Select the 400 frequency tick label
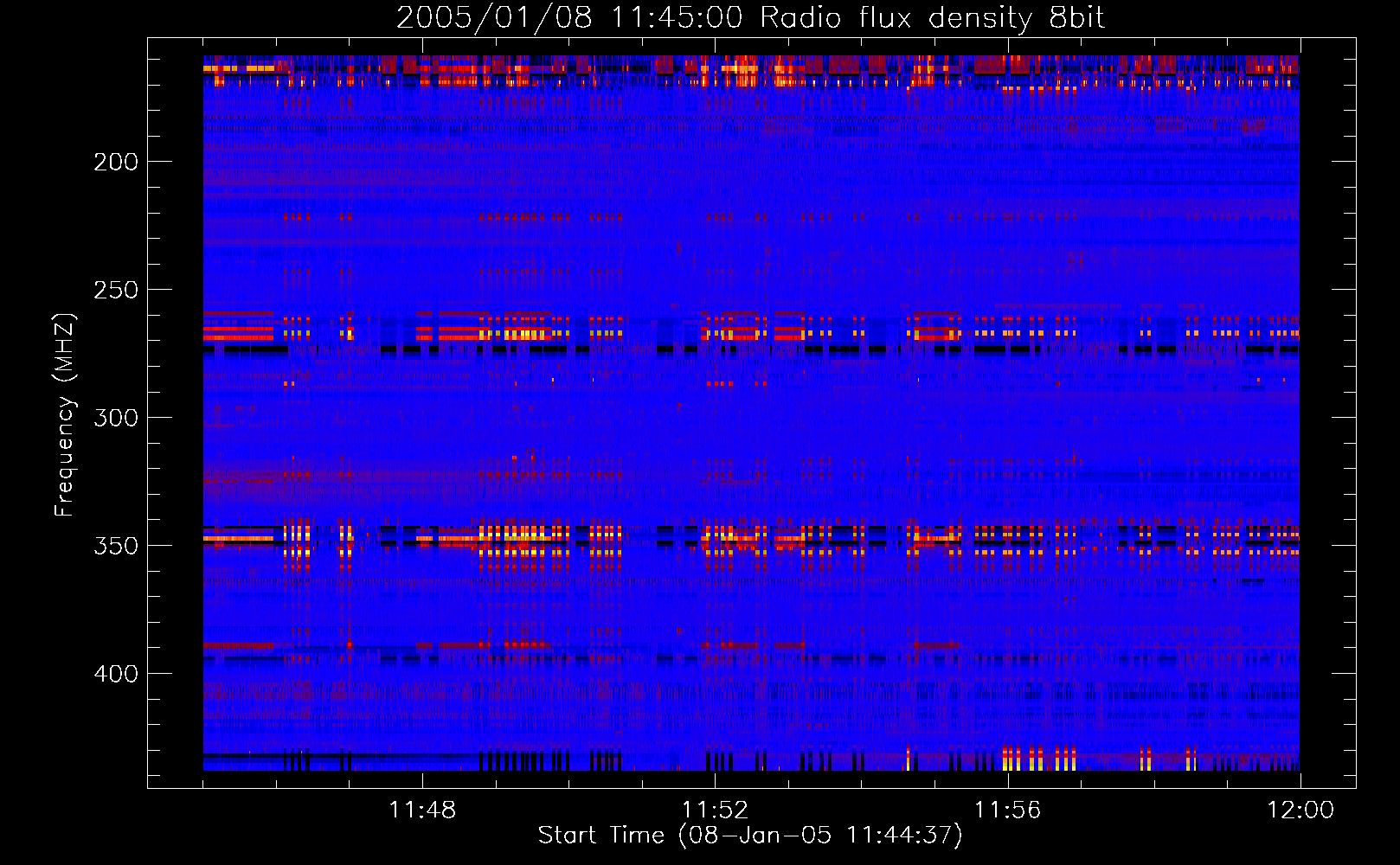1400x865 pixels. pos(116,674)
